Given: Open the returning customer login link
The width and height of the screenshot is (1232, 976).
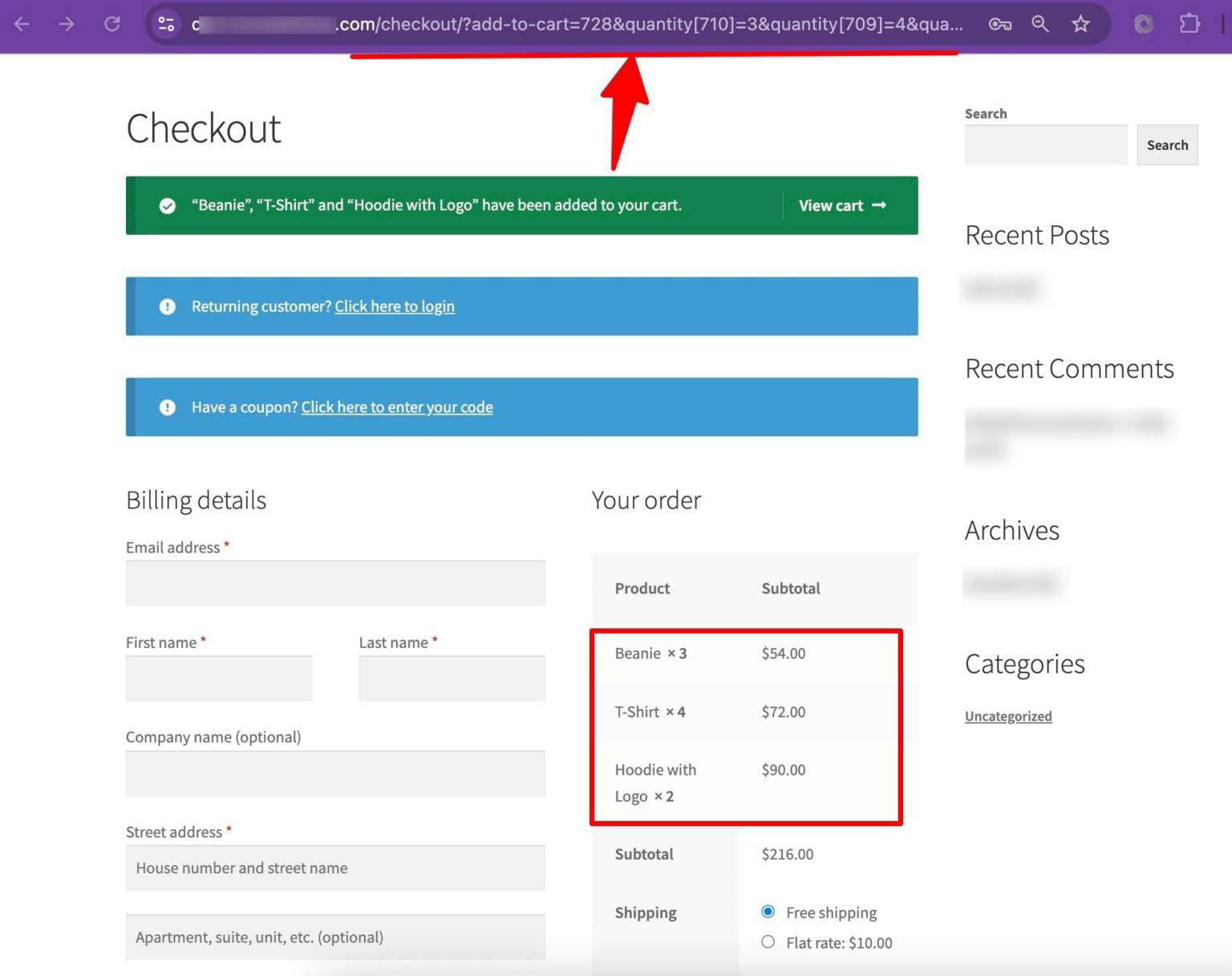Looking at the screenshot, I should 395,306.
